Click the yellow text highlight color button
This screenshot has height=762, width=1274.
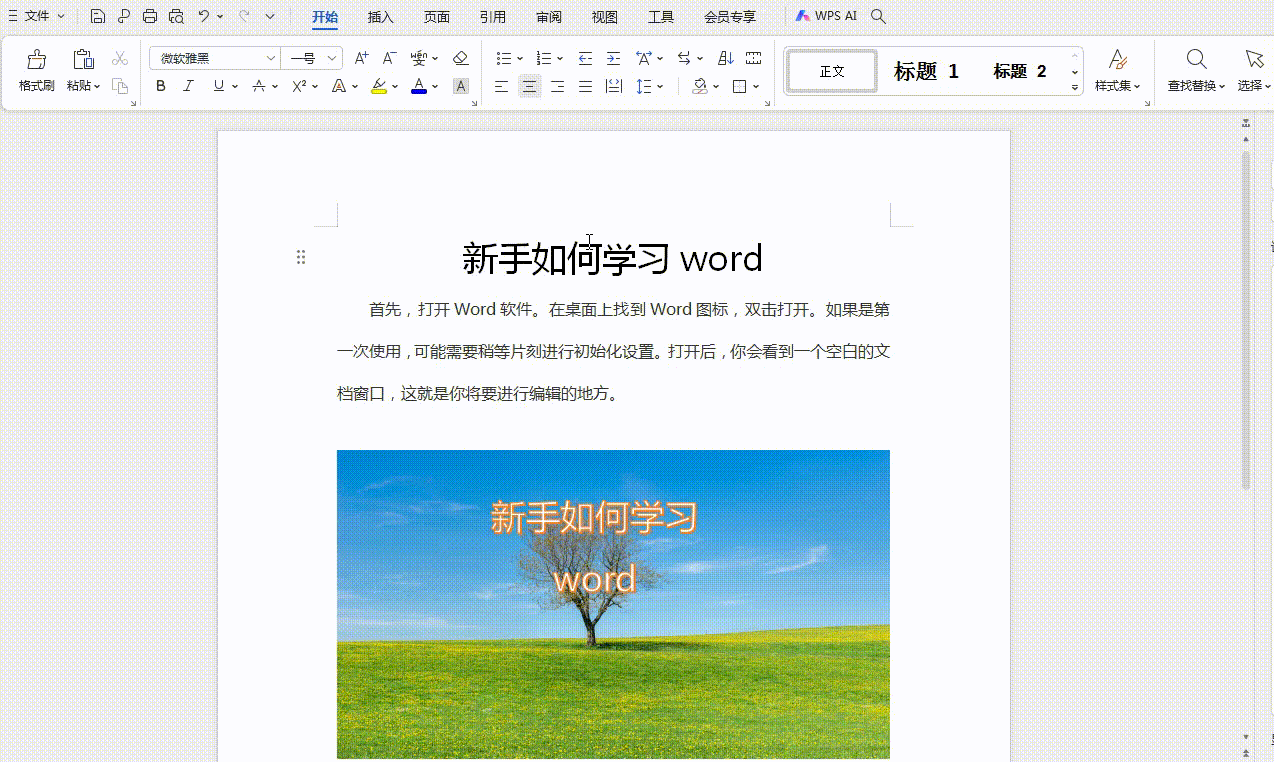[378, 86]
